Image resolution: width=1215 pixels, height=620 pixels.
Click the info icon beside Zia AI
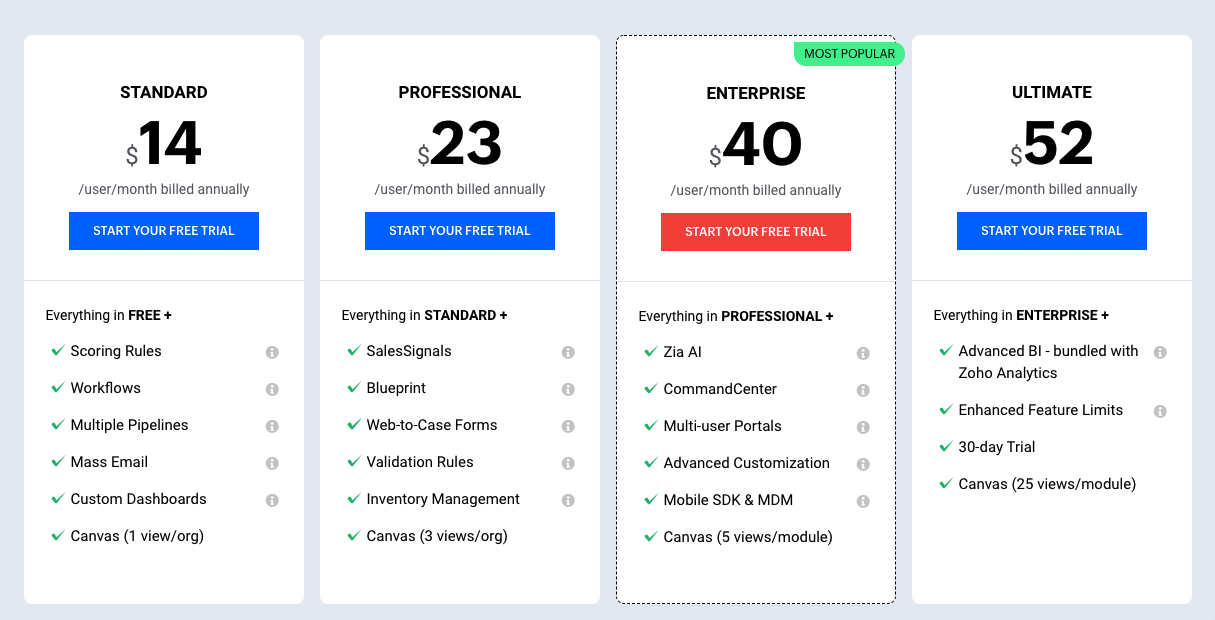(x=863, y=354)
